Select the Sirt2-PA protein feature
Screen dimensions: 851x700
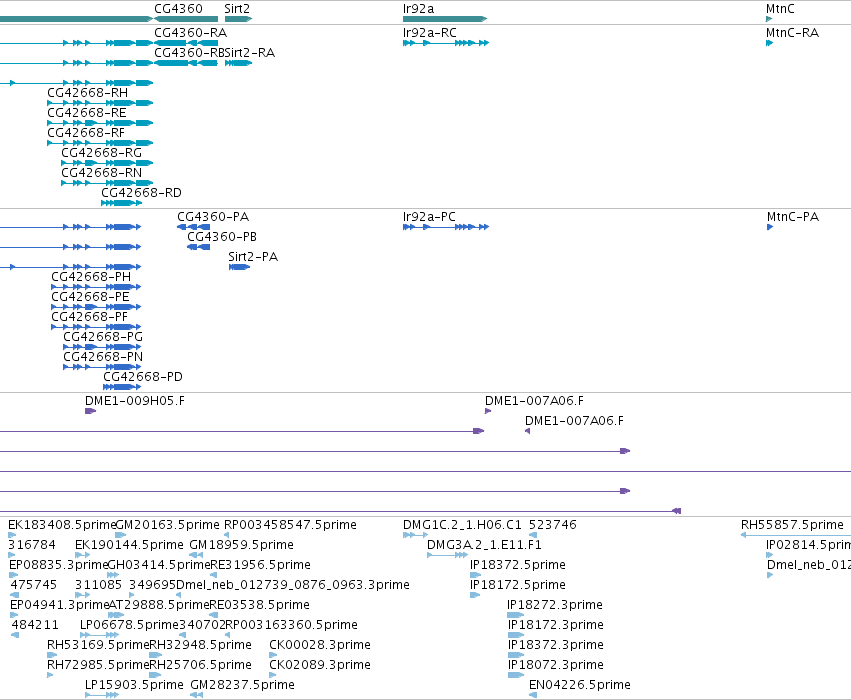pyautogui.click(x=239, y=267)
